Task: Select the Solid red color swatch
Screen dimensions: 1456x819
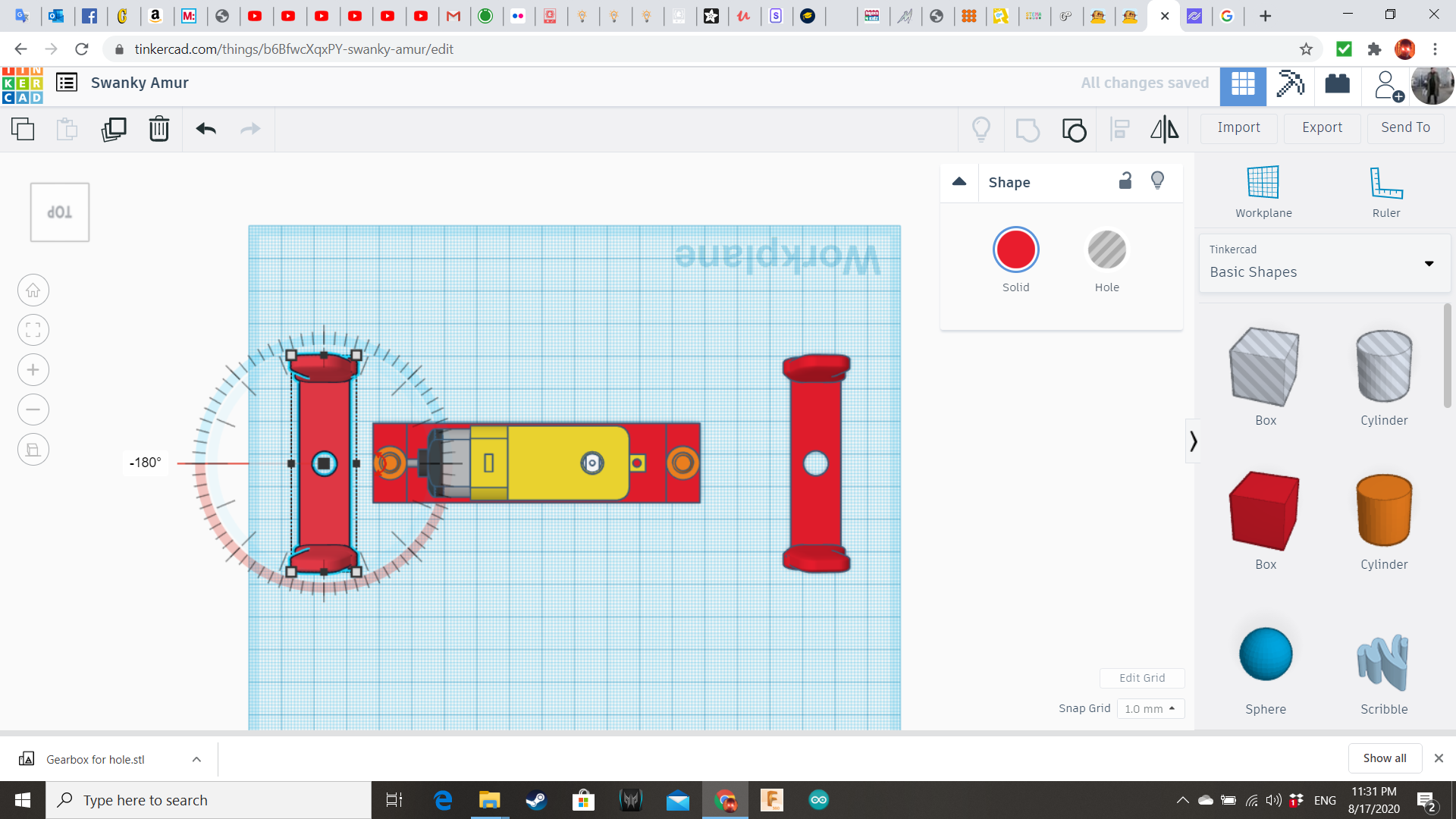Action: [1015, 249]
